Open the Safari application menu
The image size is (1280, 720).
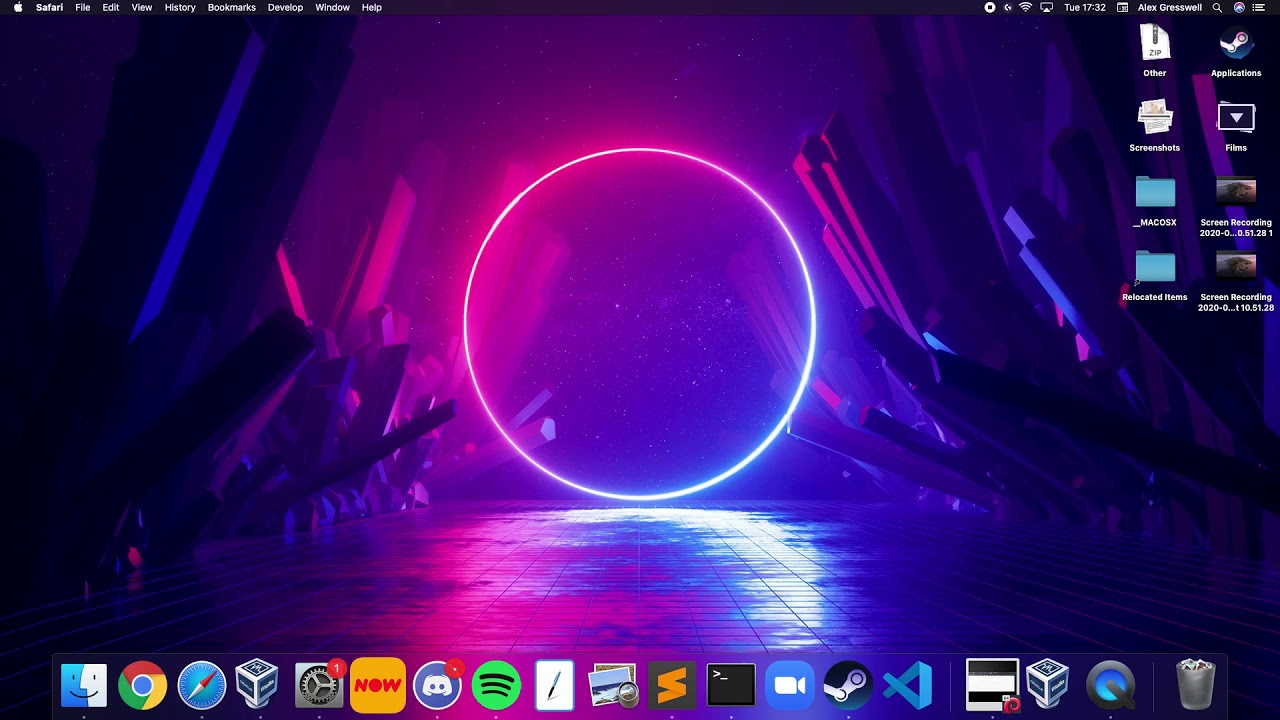point(49,7)
